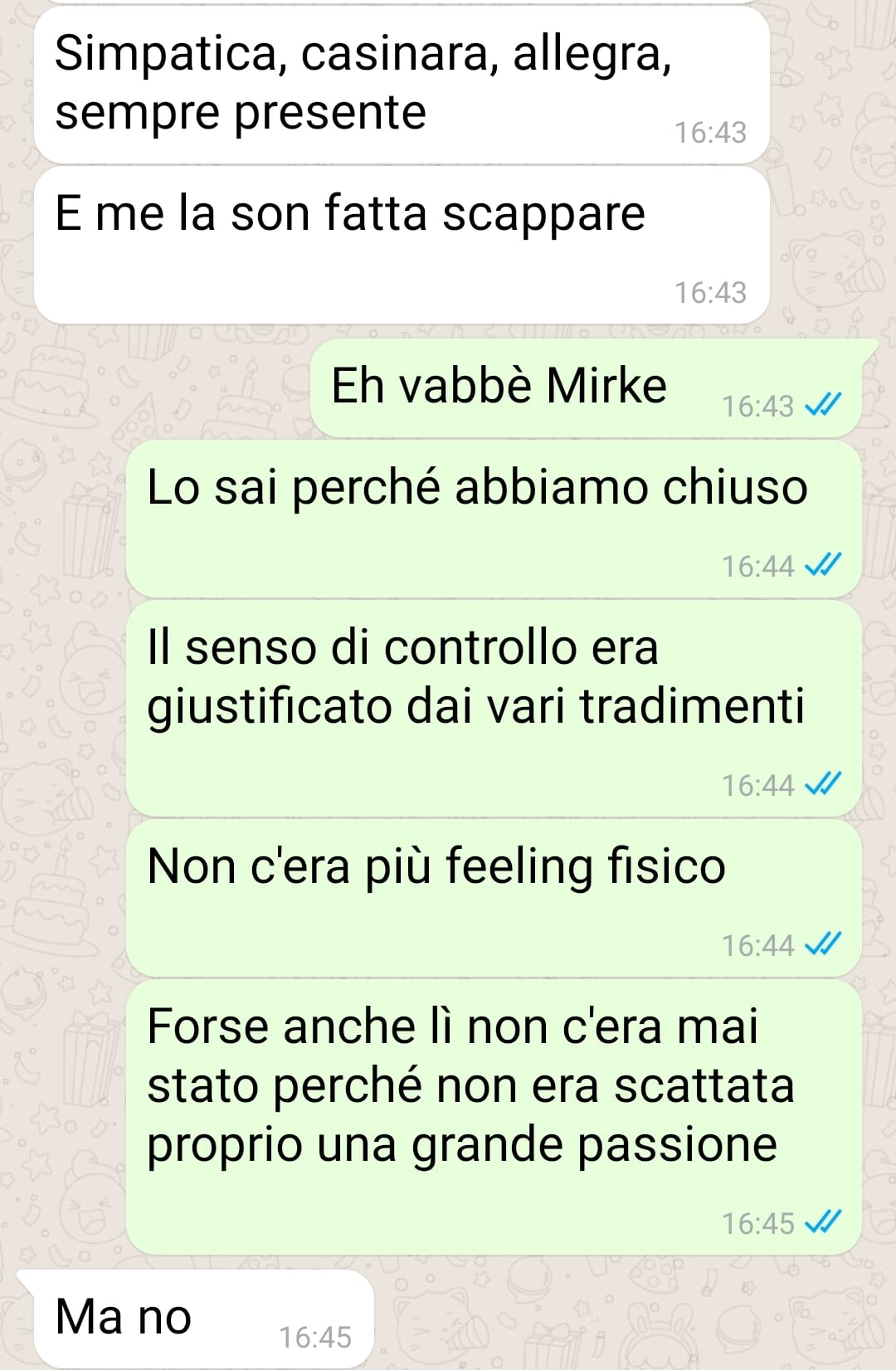
Task: Select the 'Simpatica, casinara, allegra' message bubble
Action: (402, 85)
